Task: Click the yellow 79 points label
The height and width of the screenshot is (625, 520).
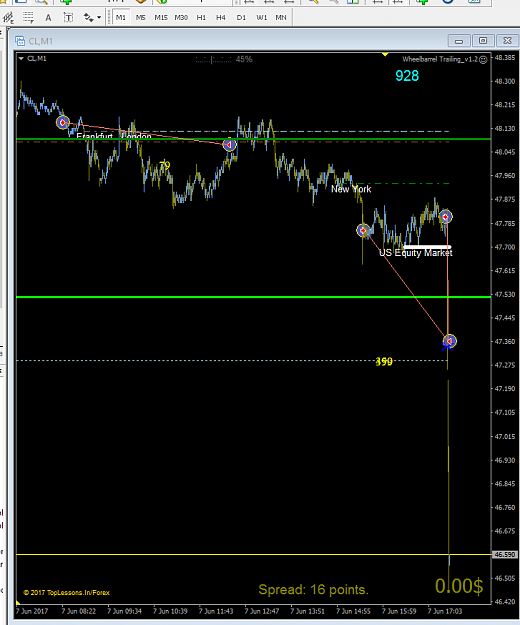Action: tap(165, 165)
